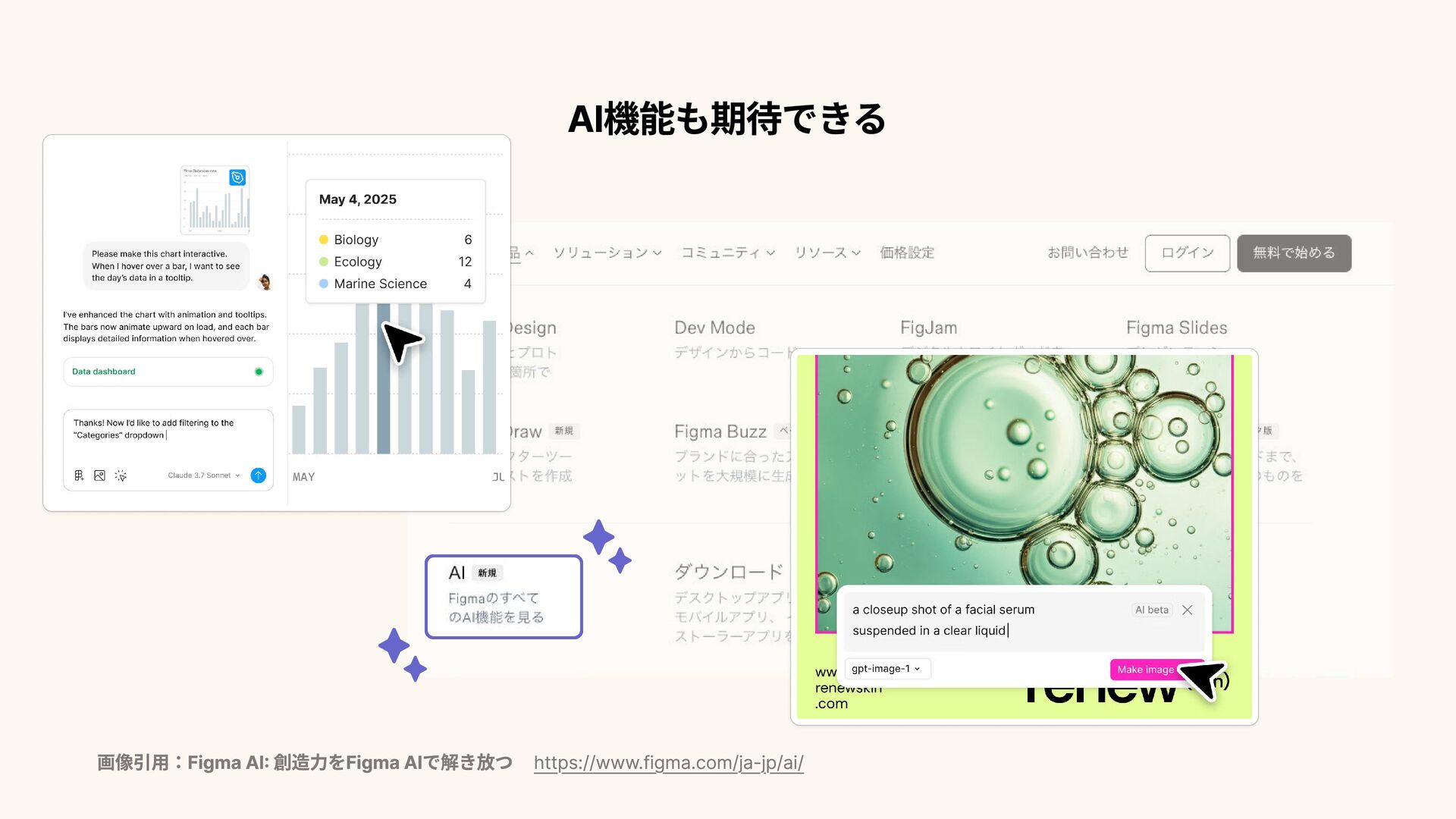
Task: Open the AI 新規 menu card
Action: coord(504,597)
